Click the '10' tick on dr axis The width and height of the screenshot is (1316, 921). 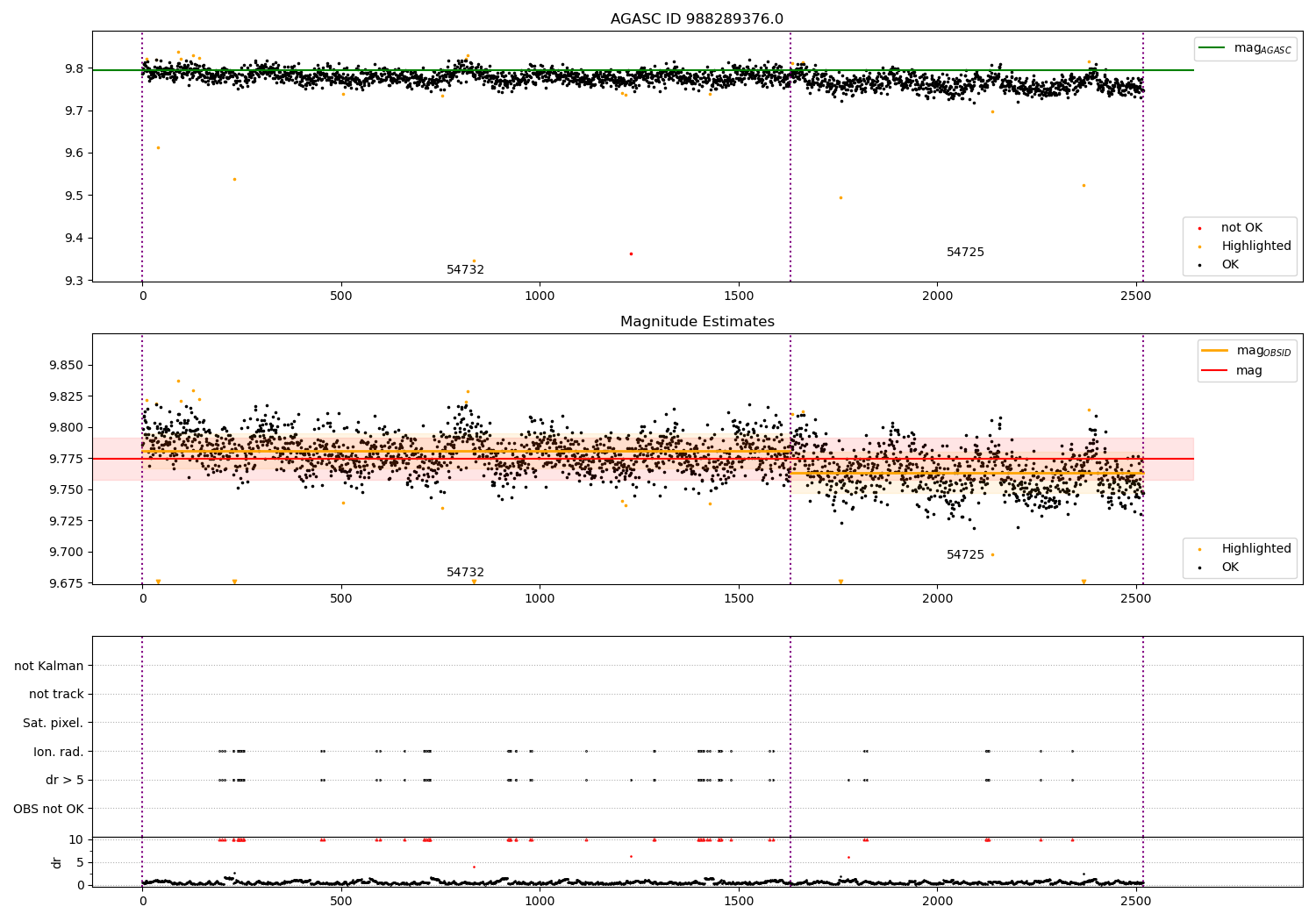[76, 839]
